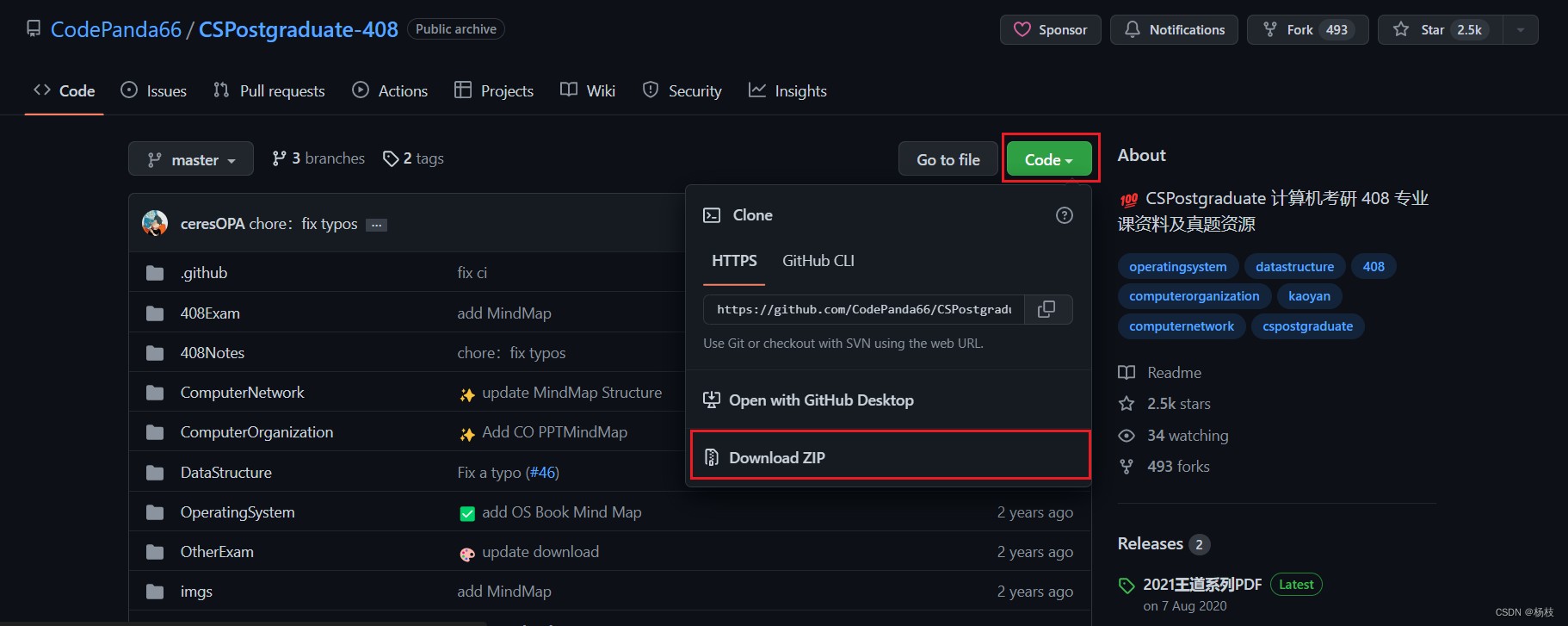Open the #46 pull request link
1568x626 pixels.
pyautogui.click(x=543, y=473)
